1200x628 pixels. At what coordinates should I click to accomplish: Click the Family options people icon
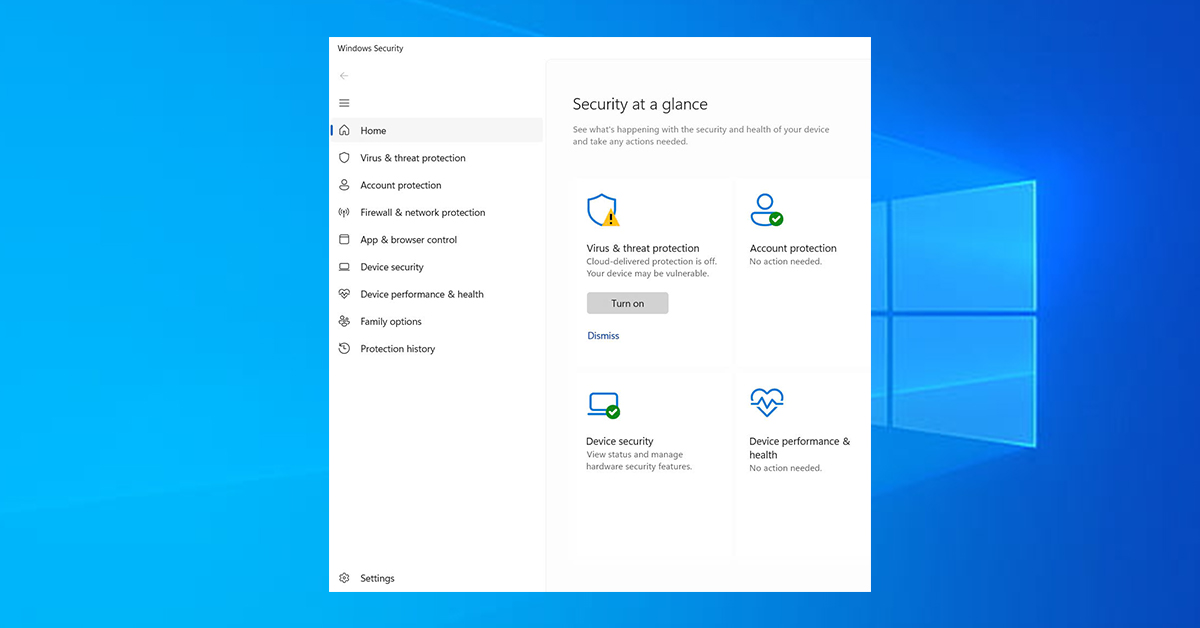tap(344, 322)
